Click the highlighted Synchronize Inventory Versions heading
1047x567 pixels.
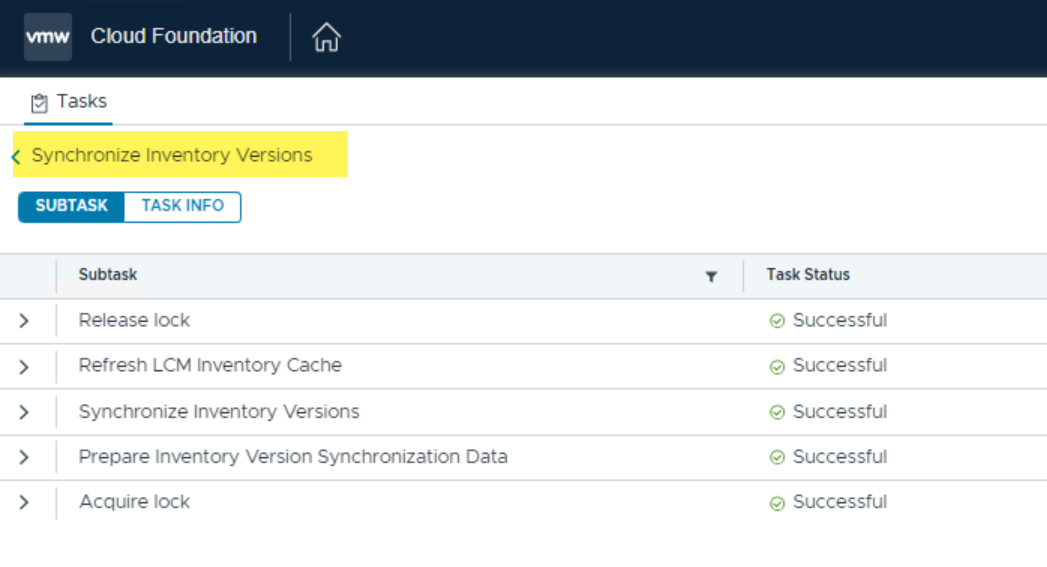coord(172,155)
